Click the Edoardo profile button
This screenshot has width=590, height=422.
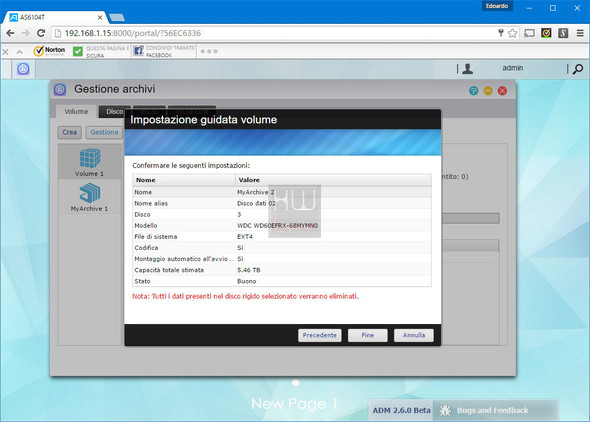coord(497,6)
